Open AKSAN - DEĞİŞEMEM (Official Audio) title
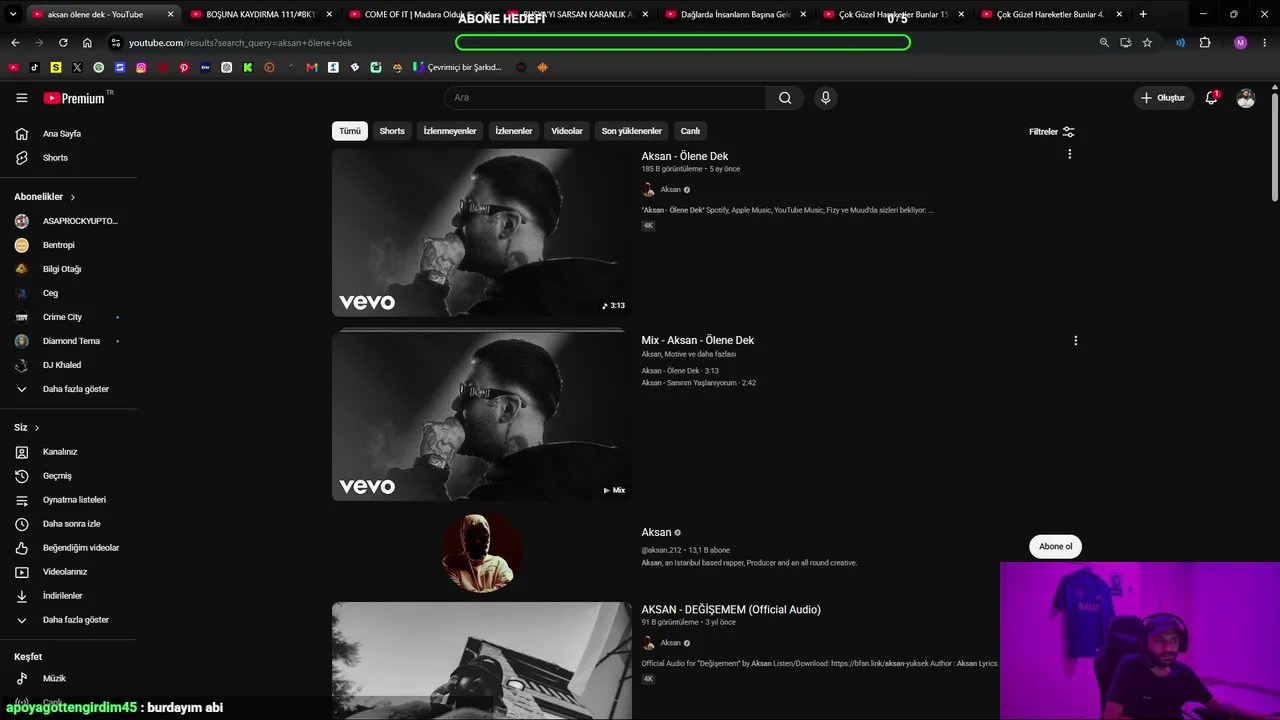 click(731, 609)
